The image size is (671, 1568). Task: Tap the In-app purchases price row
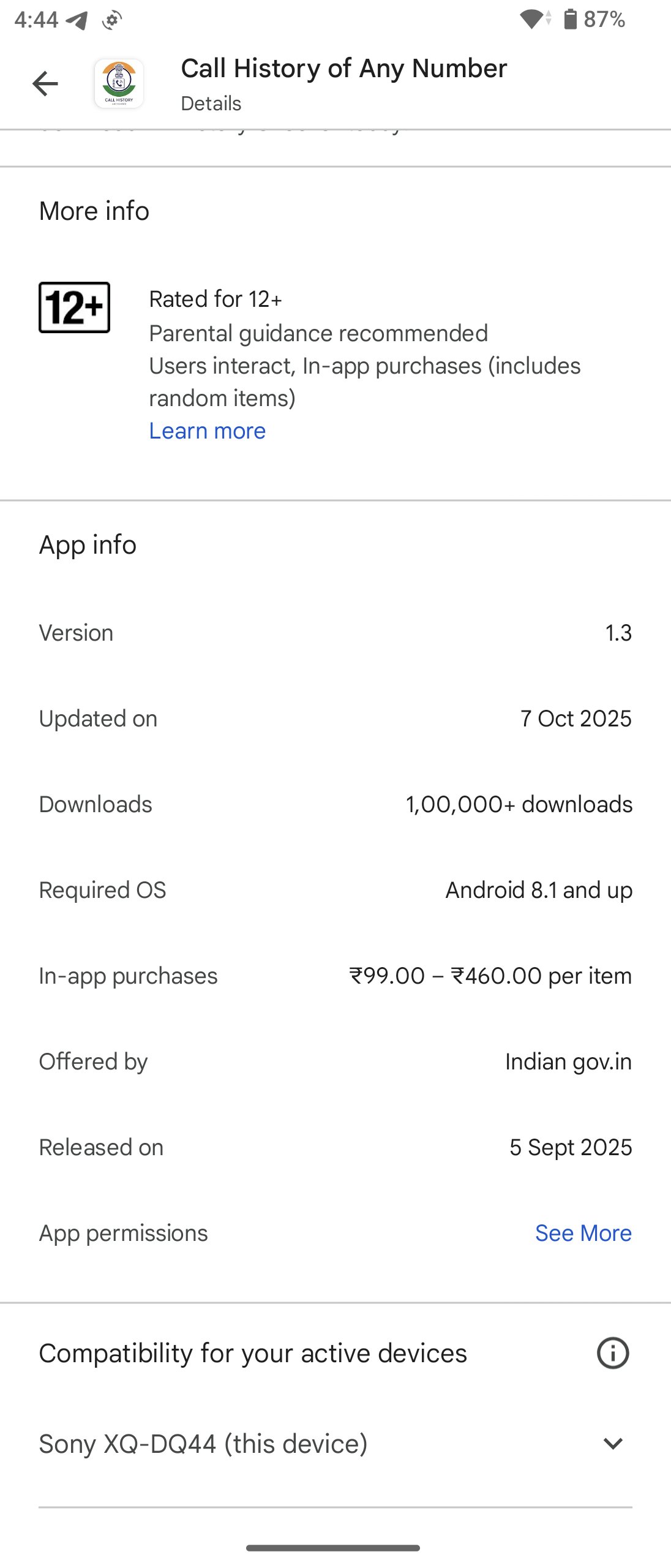(x=335, y=976)
